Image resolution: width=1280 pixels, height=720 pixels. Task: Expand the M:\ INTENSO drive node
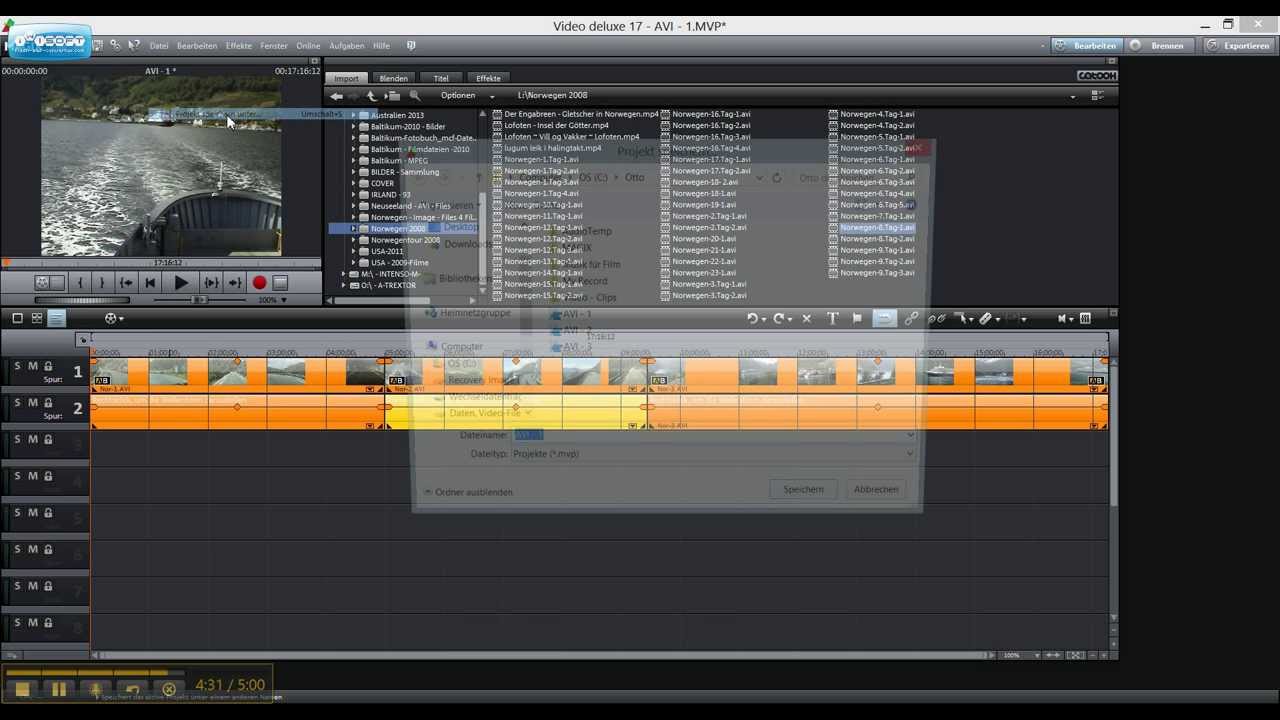pyautogui.click(x=344, y=274)
